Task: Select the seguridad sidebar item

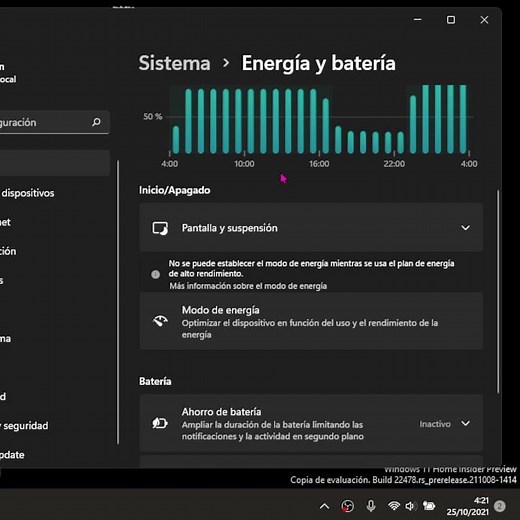Action: [25, 426]
